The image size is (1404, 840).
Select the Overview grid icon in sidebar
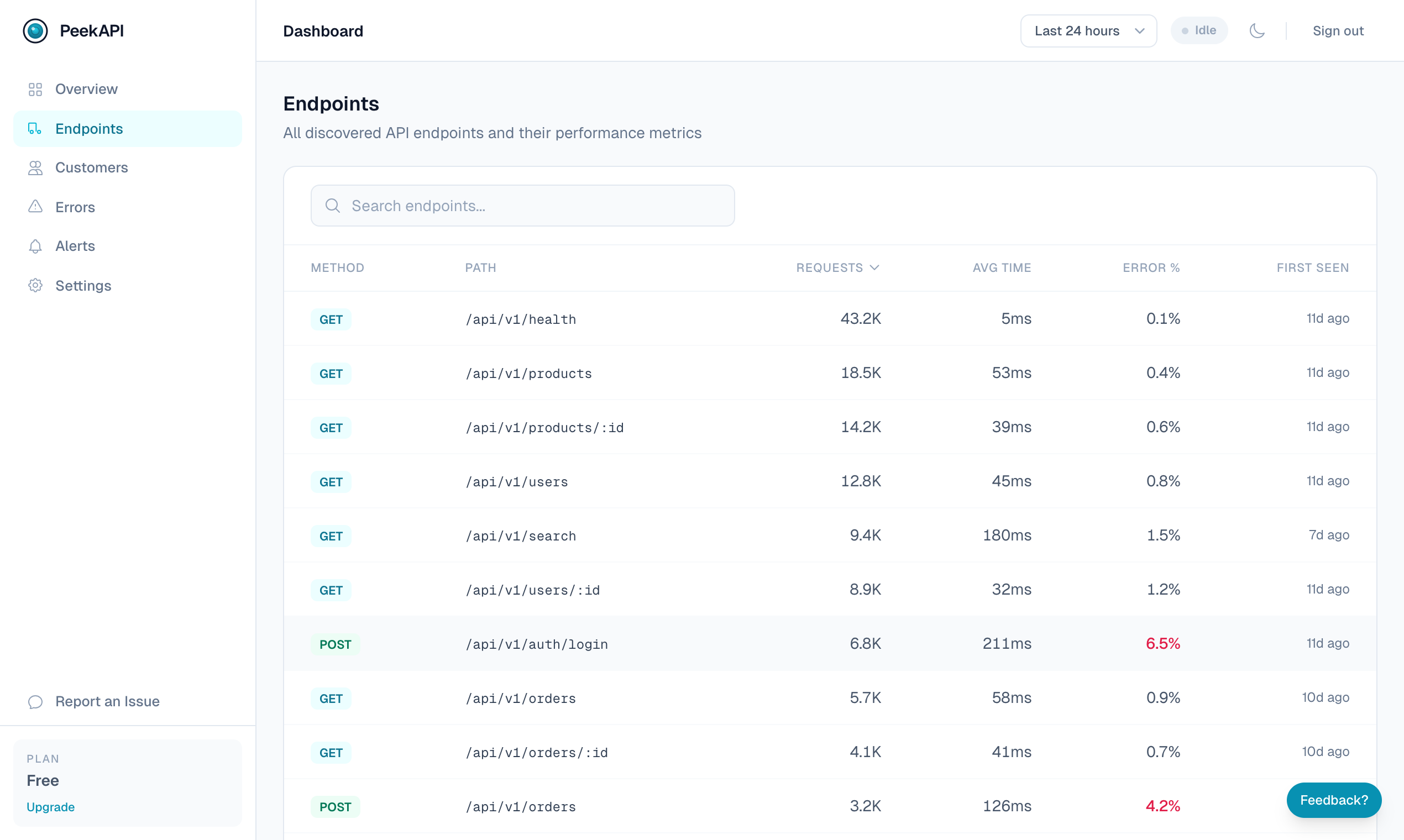coord(35,89)
